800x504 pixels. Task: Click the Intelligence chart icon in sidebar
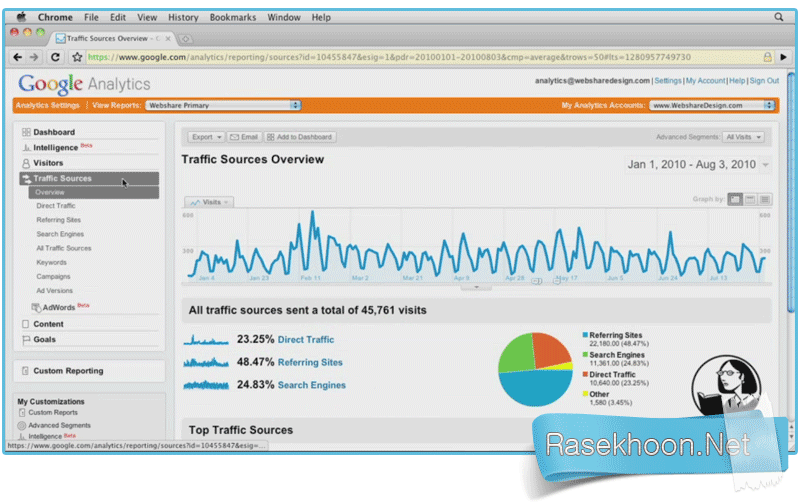(26, 147)
